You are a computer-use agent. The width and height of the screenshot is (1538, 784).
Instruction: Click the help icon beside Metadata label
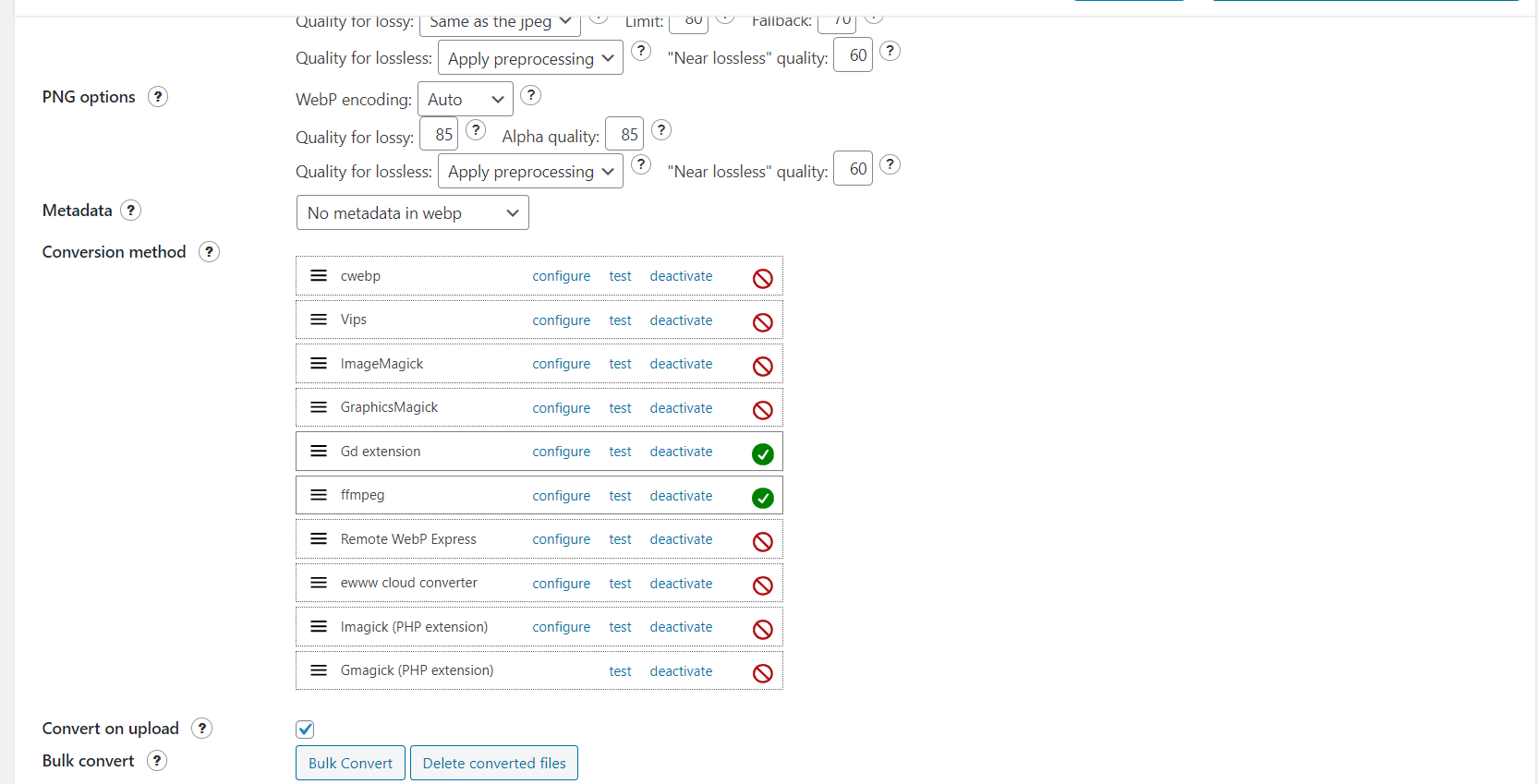(x=131, y=211)
